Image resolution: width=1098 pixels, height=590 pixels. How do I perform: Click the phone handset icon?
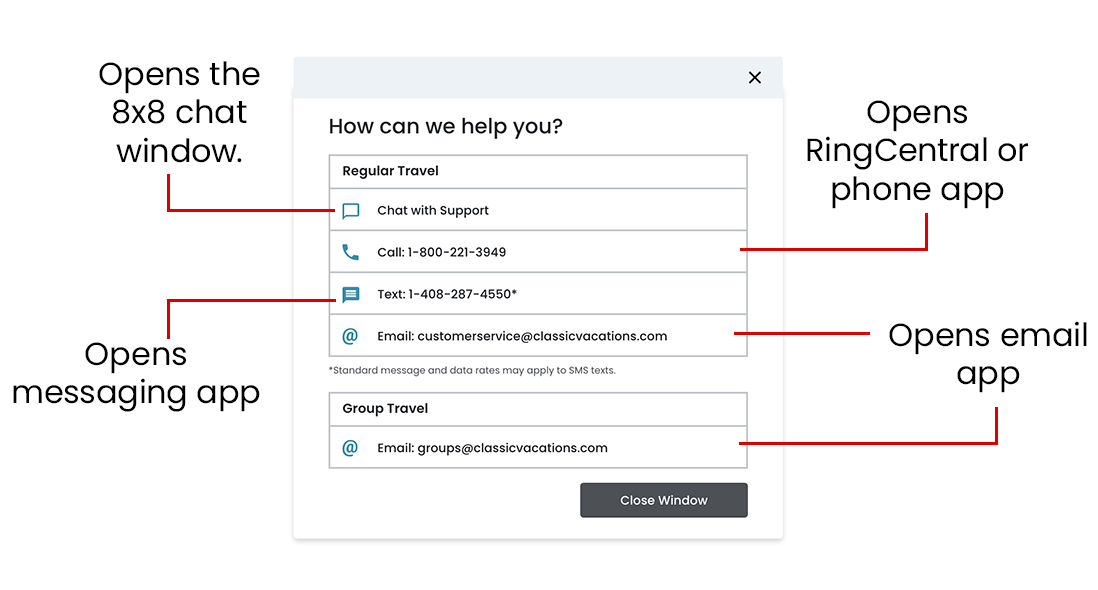350,252
